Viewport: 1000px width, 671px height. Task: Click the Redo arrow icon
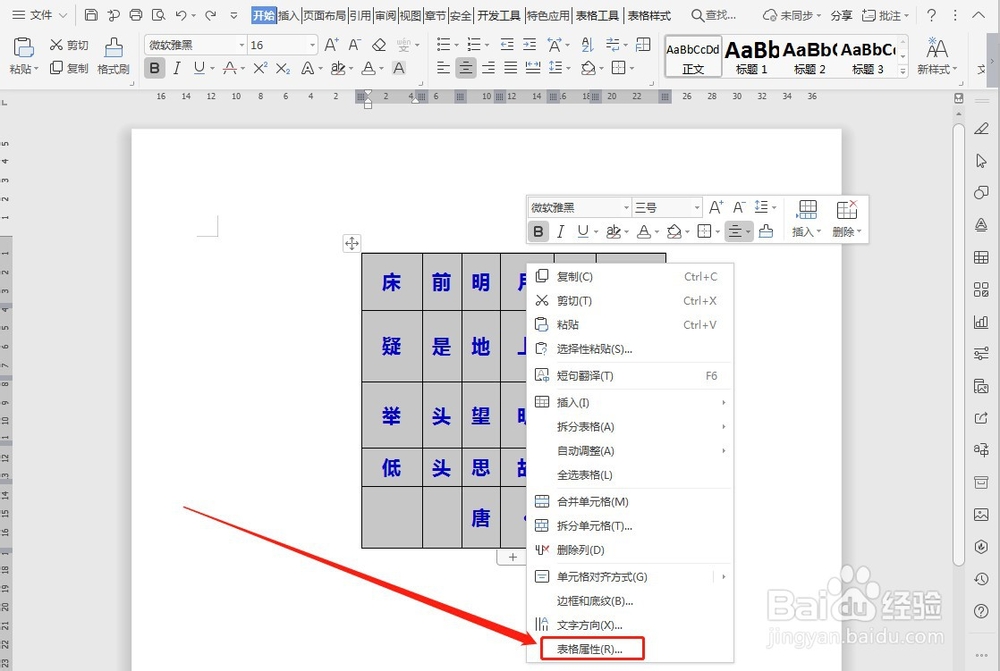[x=210, y=15]
